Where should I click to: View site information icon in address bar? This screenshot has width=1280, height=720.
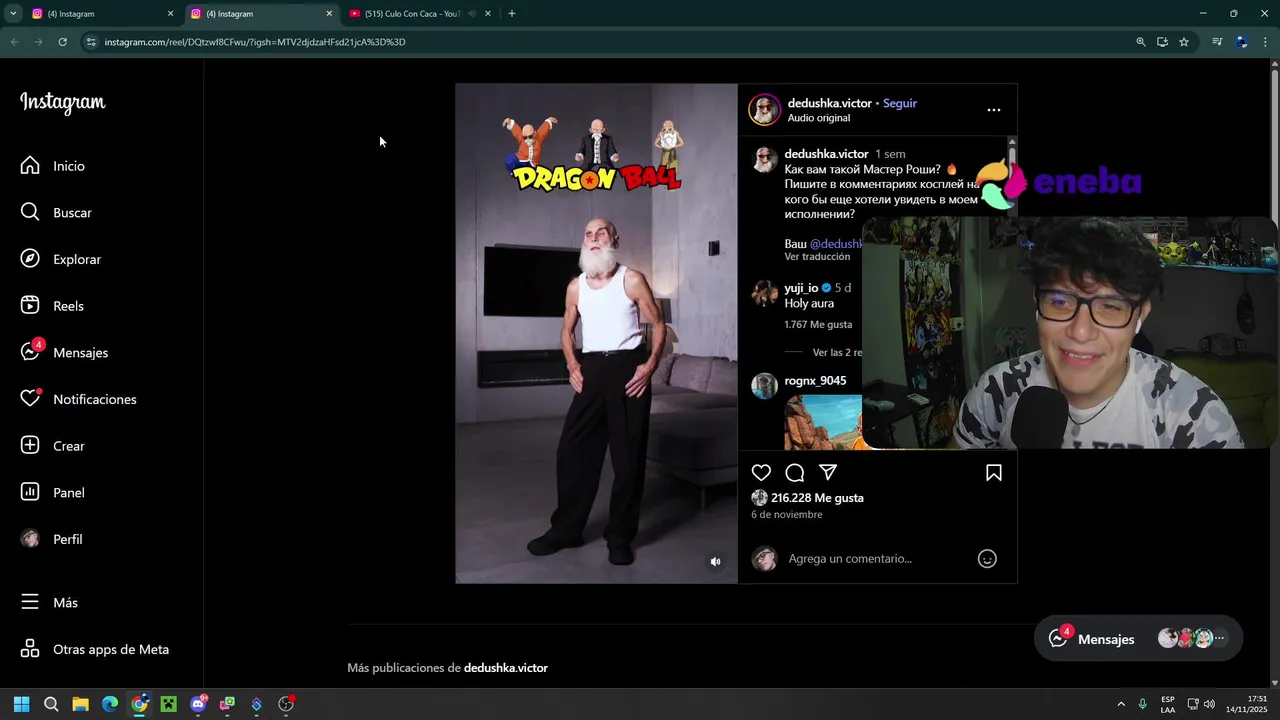click(91, 42)
